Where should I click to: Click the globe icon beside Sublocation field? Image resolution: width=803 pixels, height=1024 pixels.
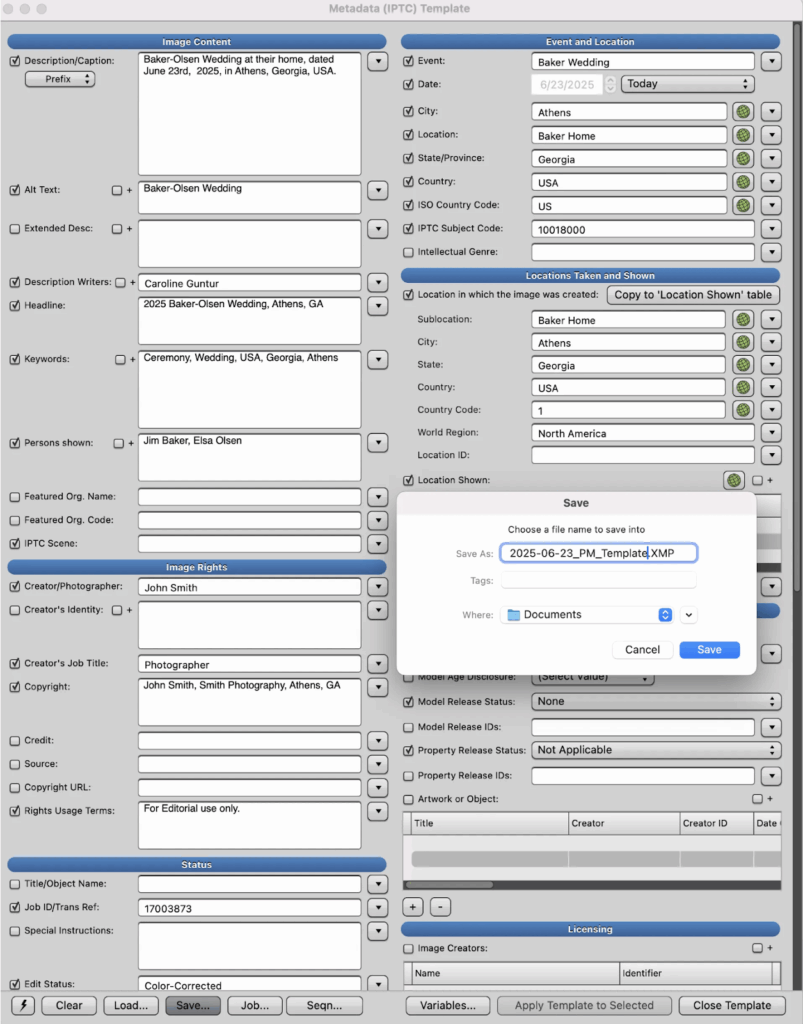pos(743,319)
